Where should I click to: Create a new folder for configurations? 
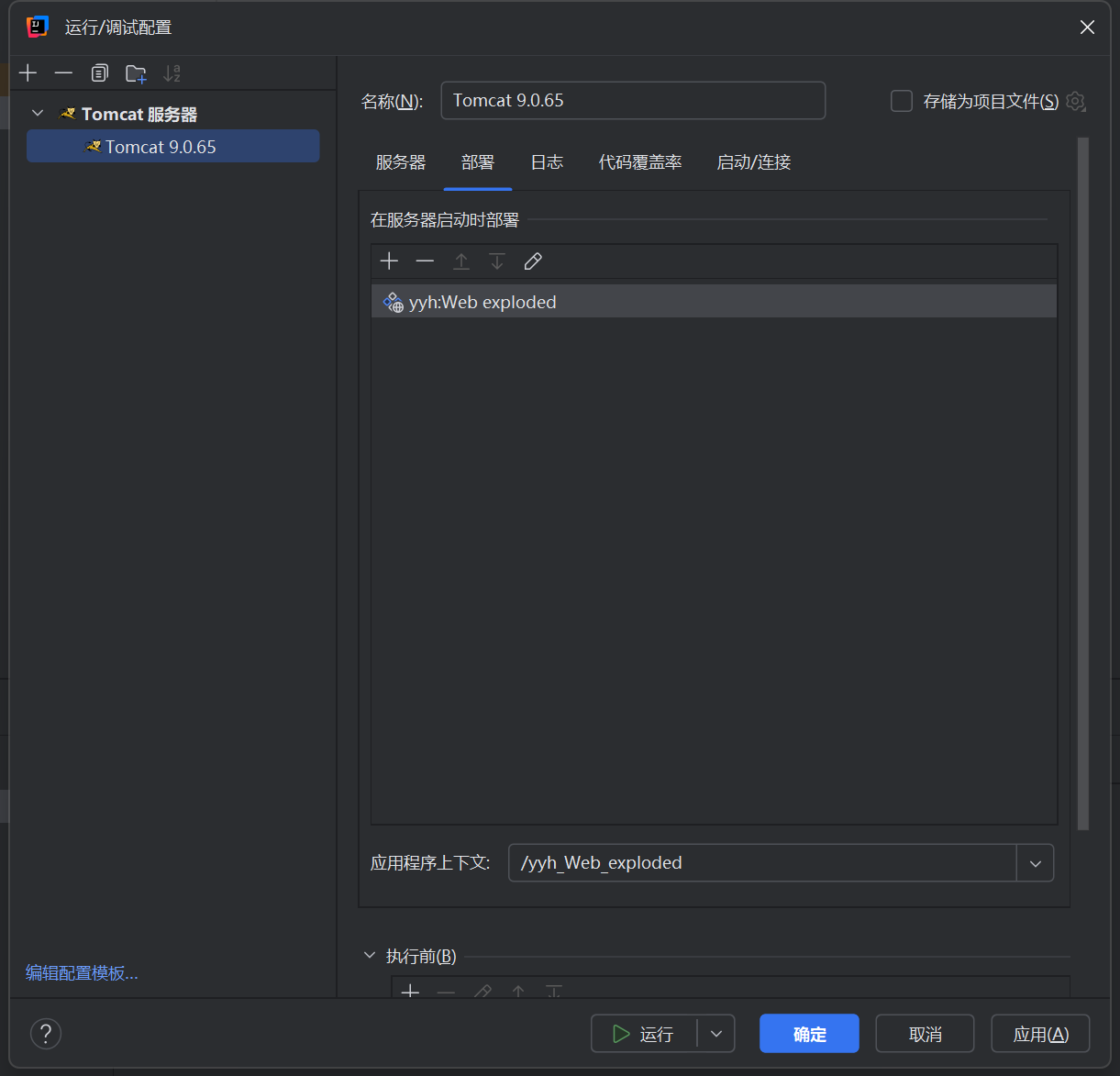(x=135, y=72)
